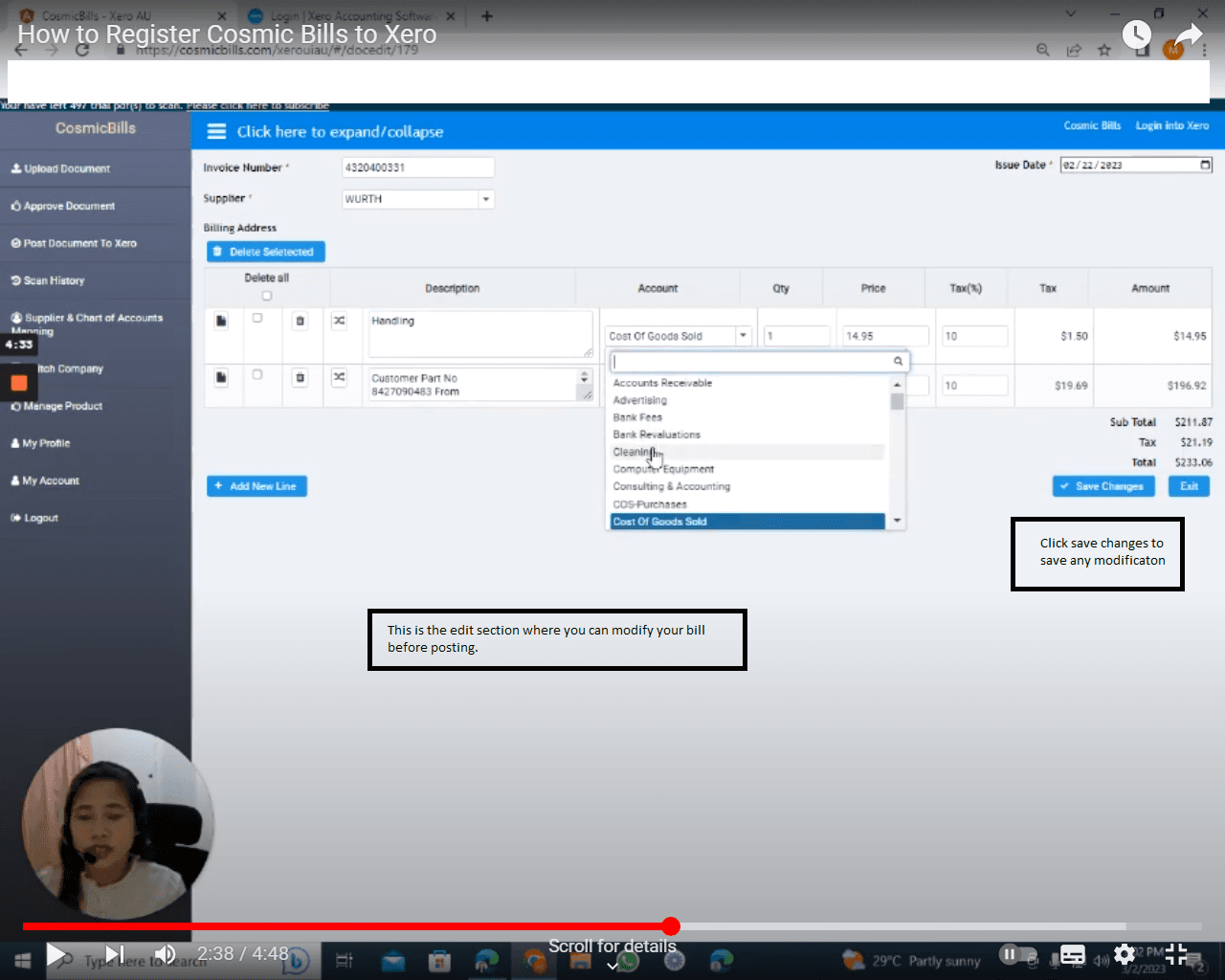Screen dimensions: 1225x980
Task: Click the browser zoom magnifier icon
Action: pos(1043,50)
